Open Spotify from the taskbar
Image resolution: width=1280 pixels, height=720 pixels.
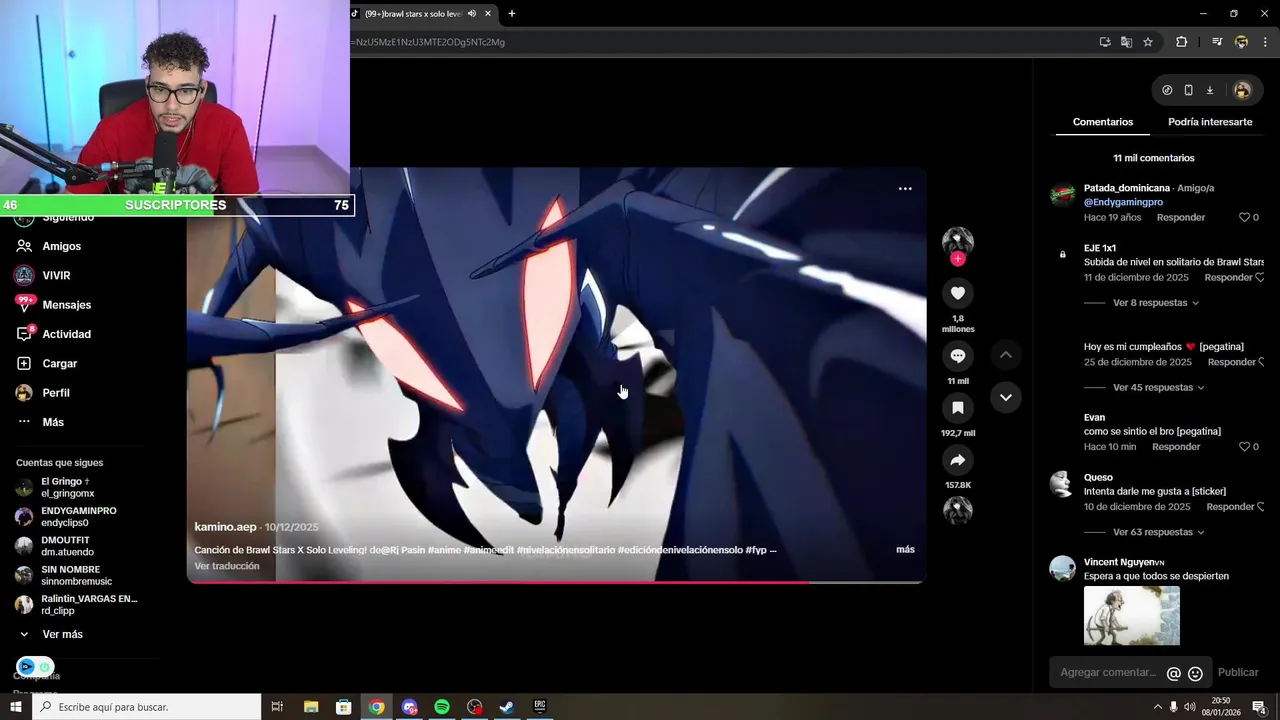tap(442, 707)
